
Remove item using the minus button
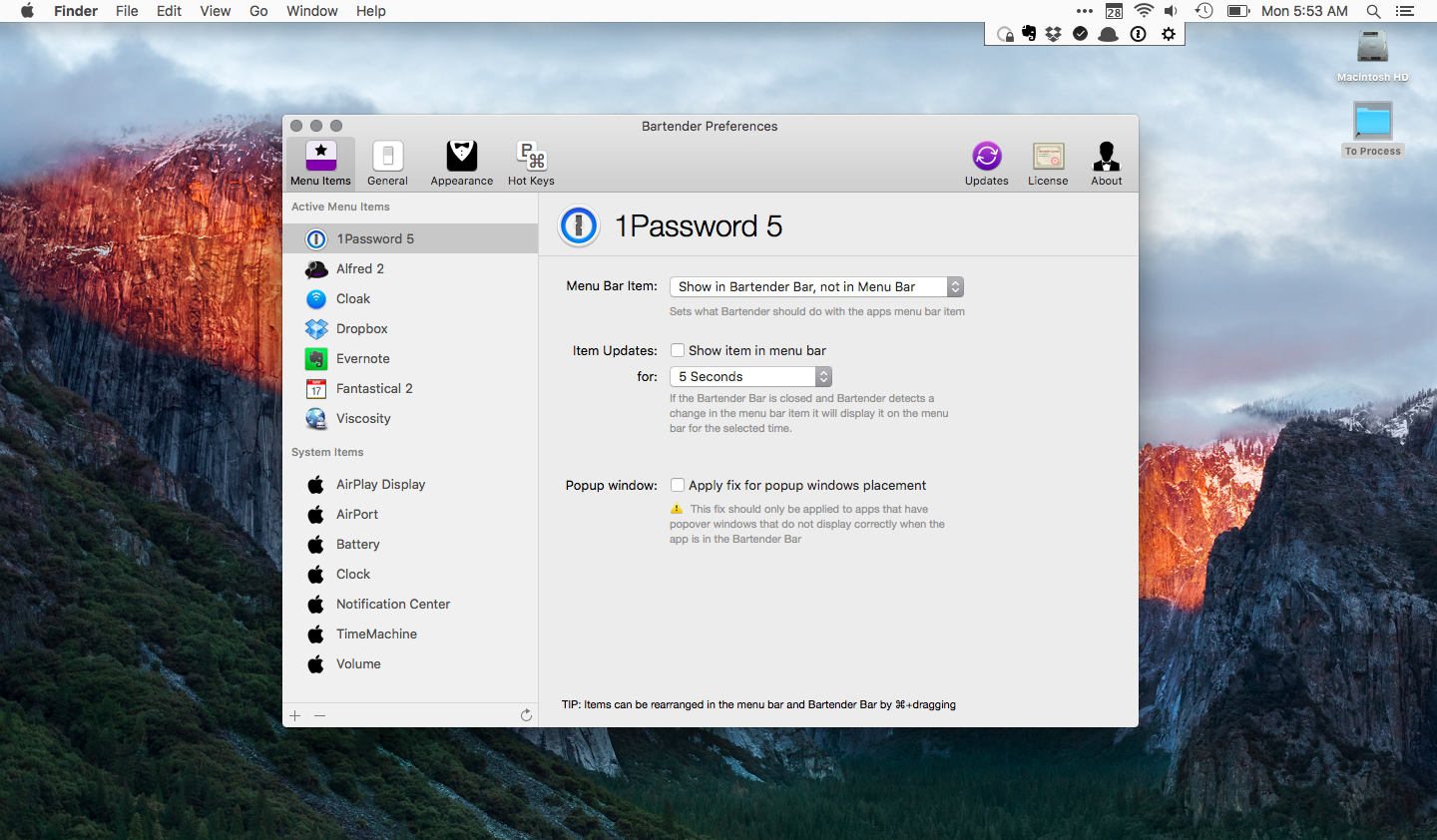tap(319, 715)
